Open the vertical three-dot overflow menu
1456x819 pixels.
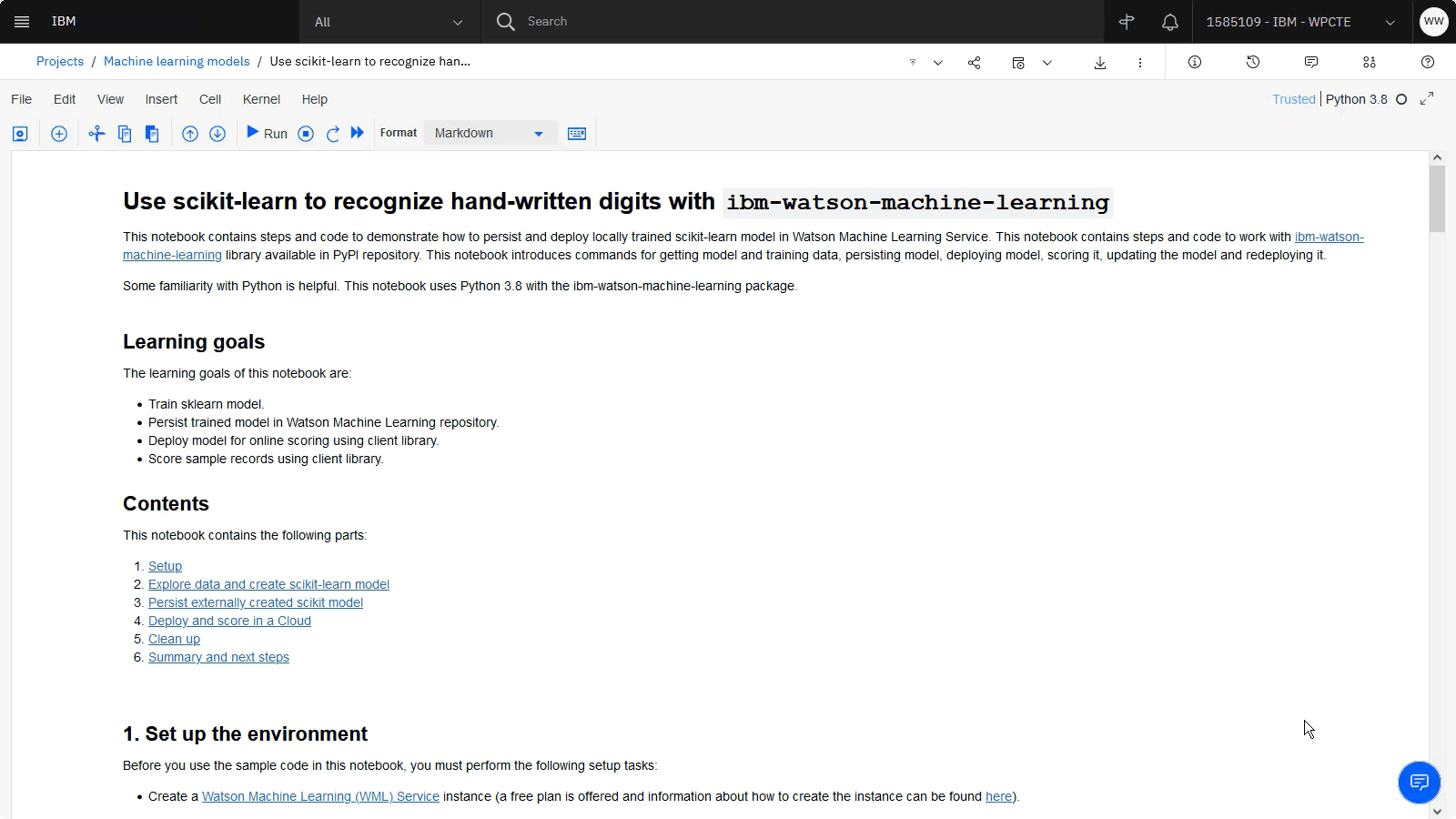(1139, 63)
